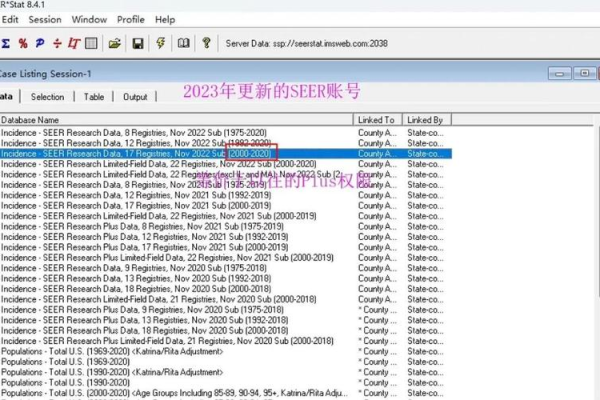Select Populations Total U.S. (1990-2020) Katrina/Rita Adjustment row

point(226,372)
